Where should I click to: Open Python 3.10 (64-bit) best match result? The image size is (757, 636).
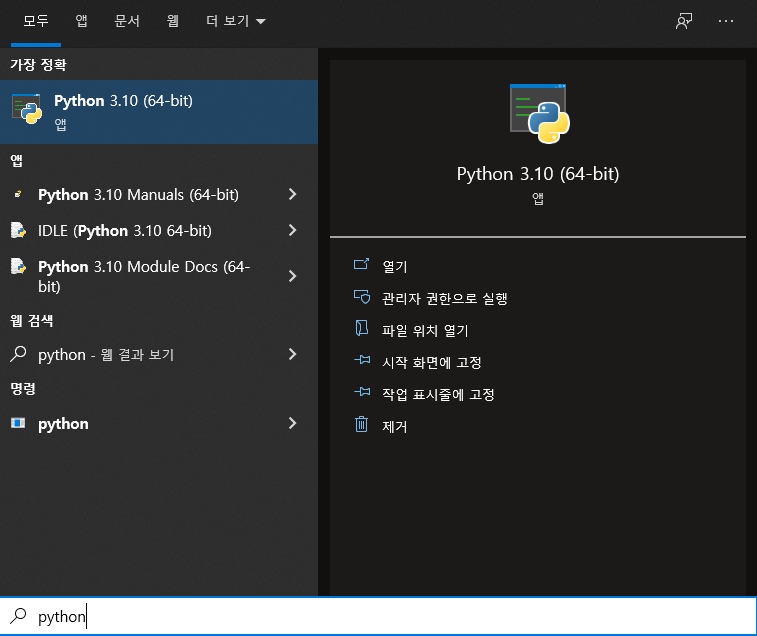click(x=159, y=112)
